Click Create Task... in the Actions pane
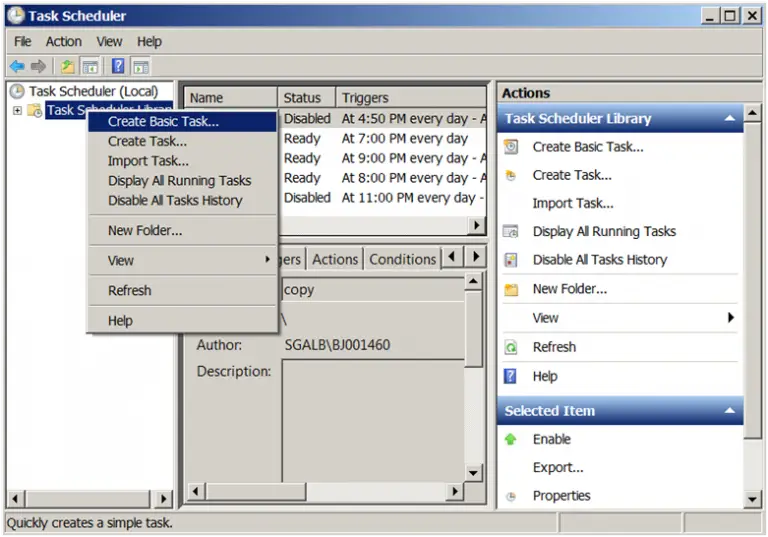768x537 pixels. 572,175
